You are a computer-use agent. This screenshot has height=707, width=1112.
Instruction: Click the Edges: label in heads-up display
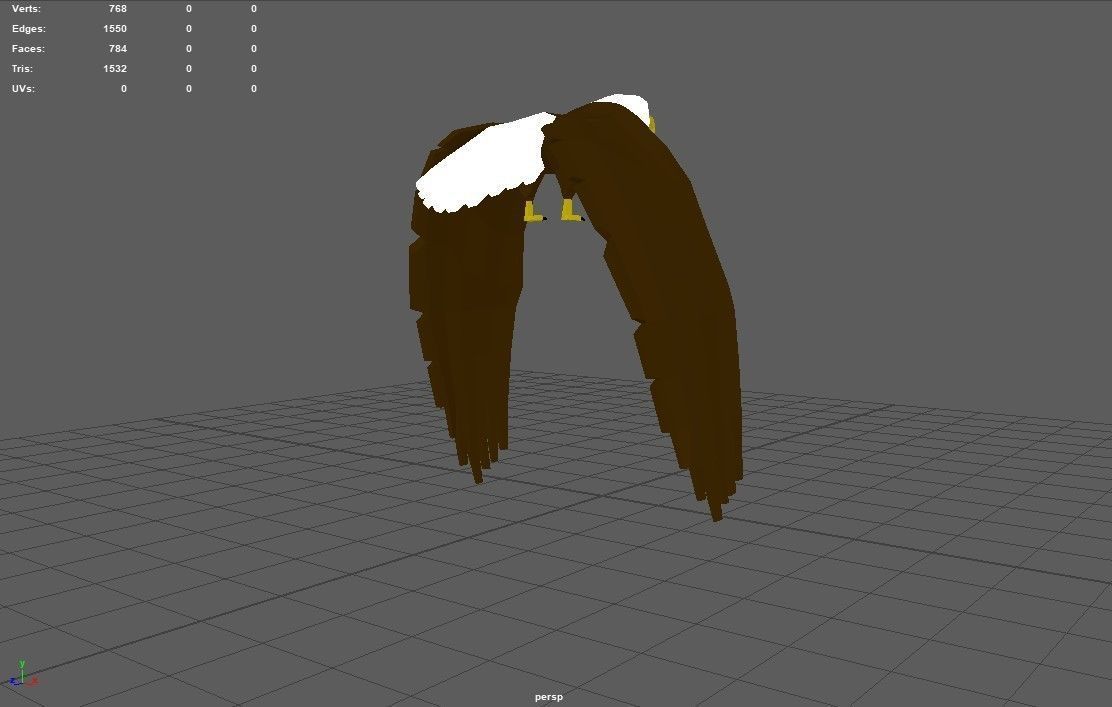pos(28,28)
